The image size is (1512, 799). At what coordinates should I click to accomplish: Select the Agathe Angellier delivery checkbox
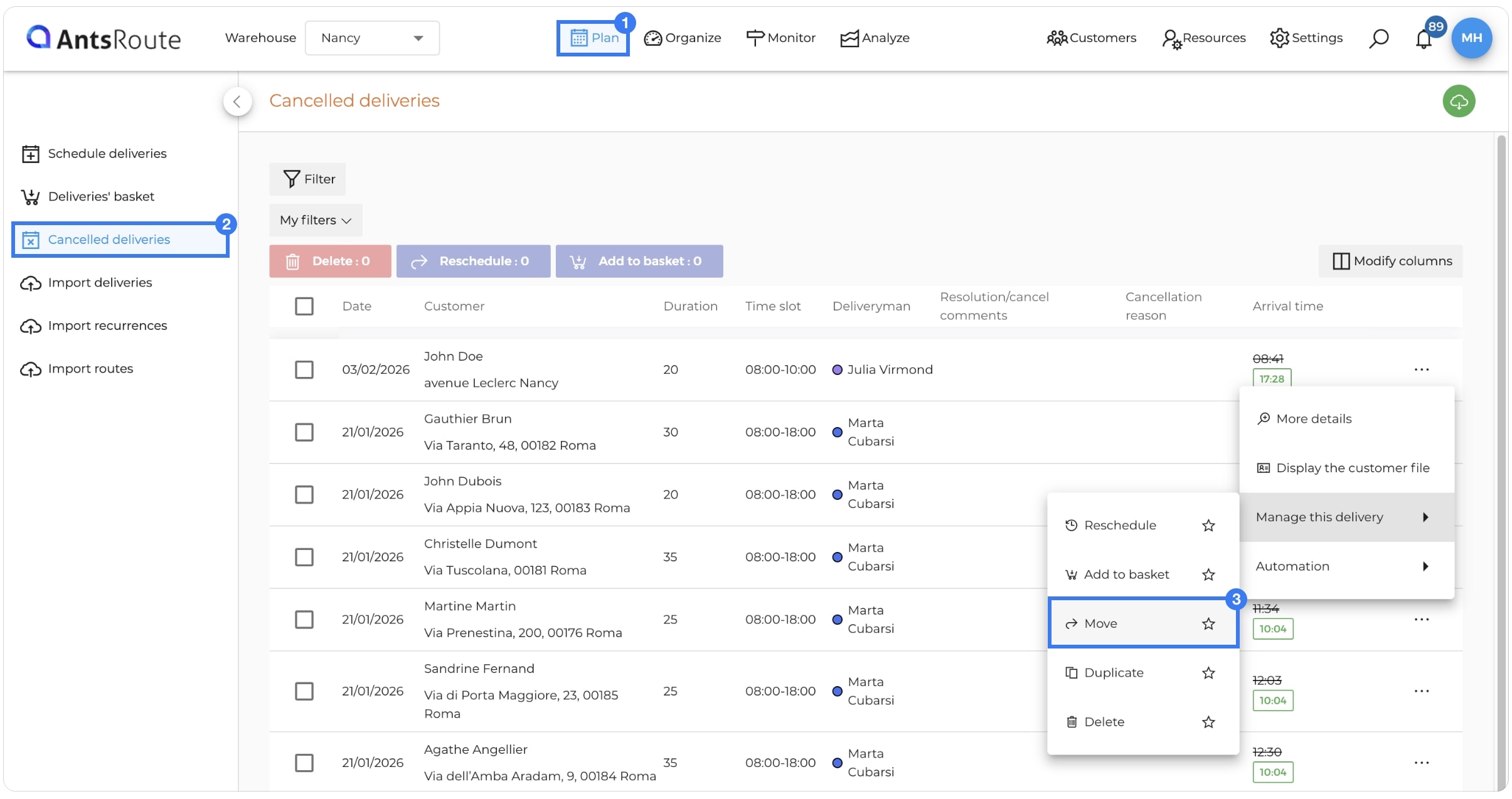304,763
